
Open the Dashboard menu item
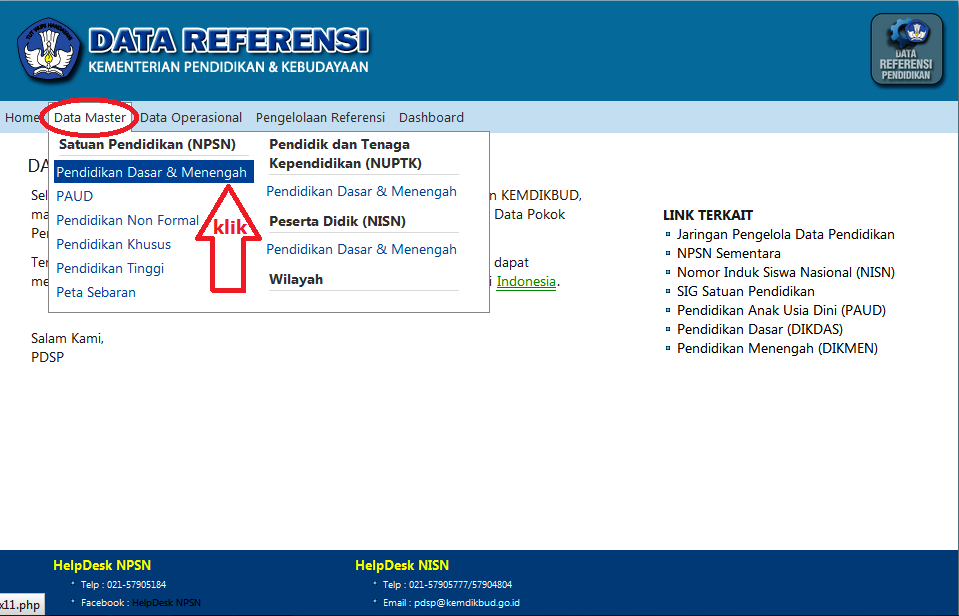(431, 117)
